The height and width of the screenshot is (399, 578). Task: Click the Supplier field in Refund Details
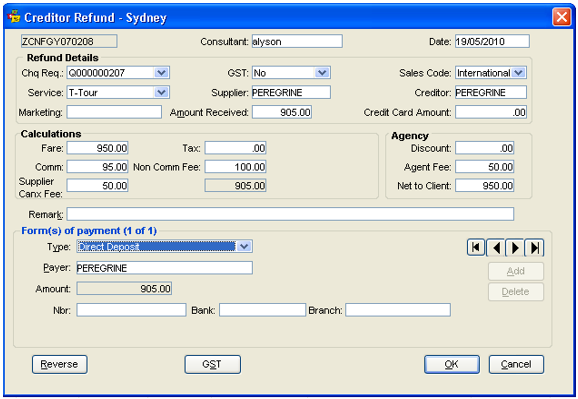291,92
